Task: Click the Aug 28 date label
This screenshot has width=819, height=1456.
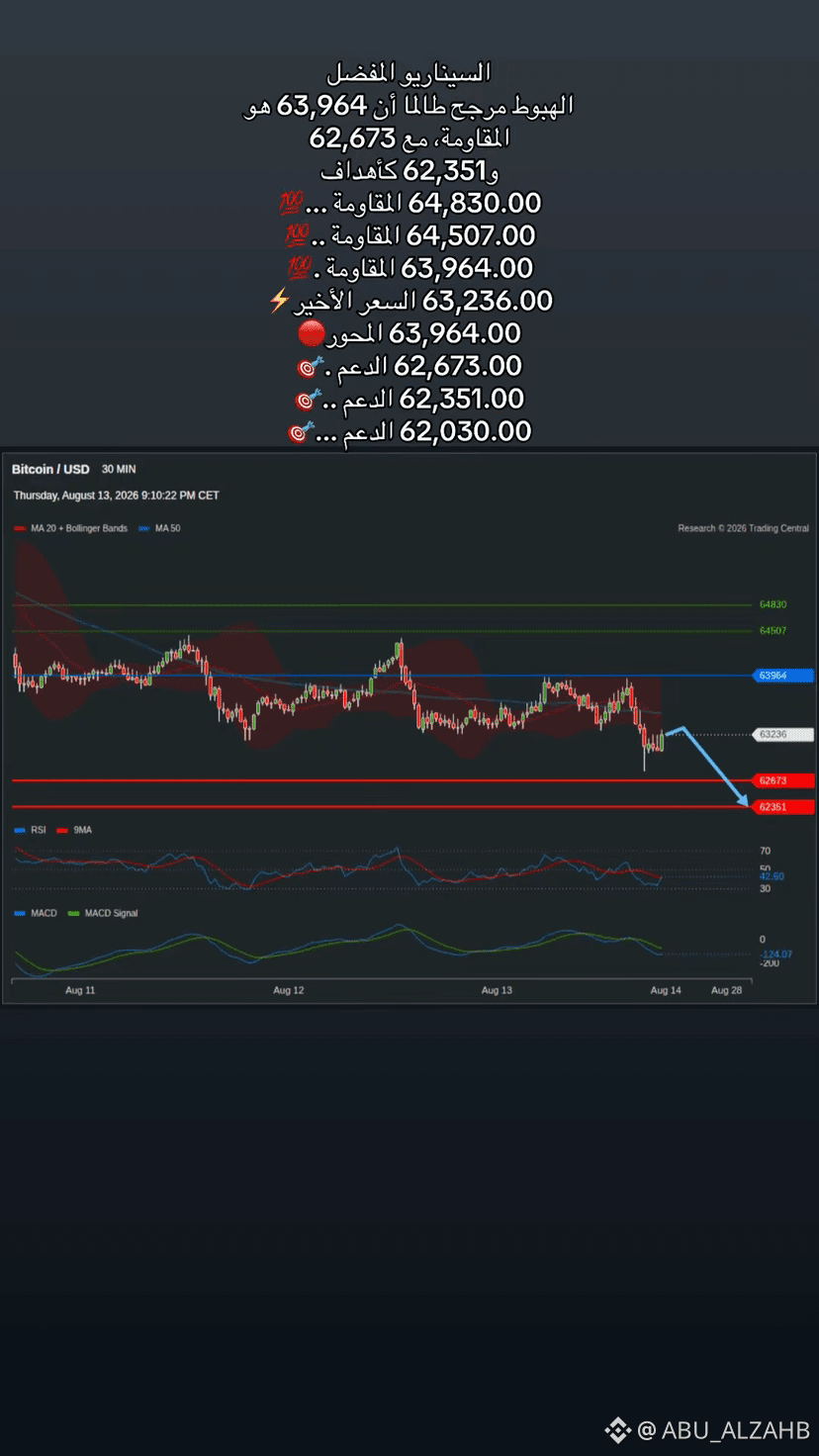Action: point(727,990)
